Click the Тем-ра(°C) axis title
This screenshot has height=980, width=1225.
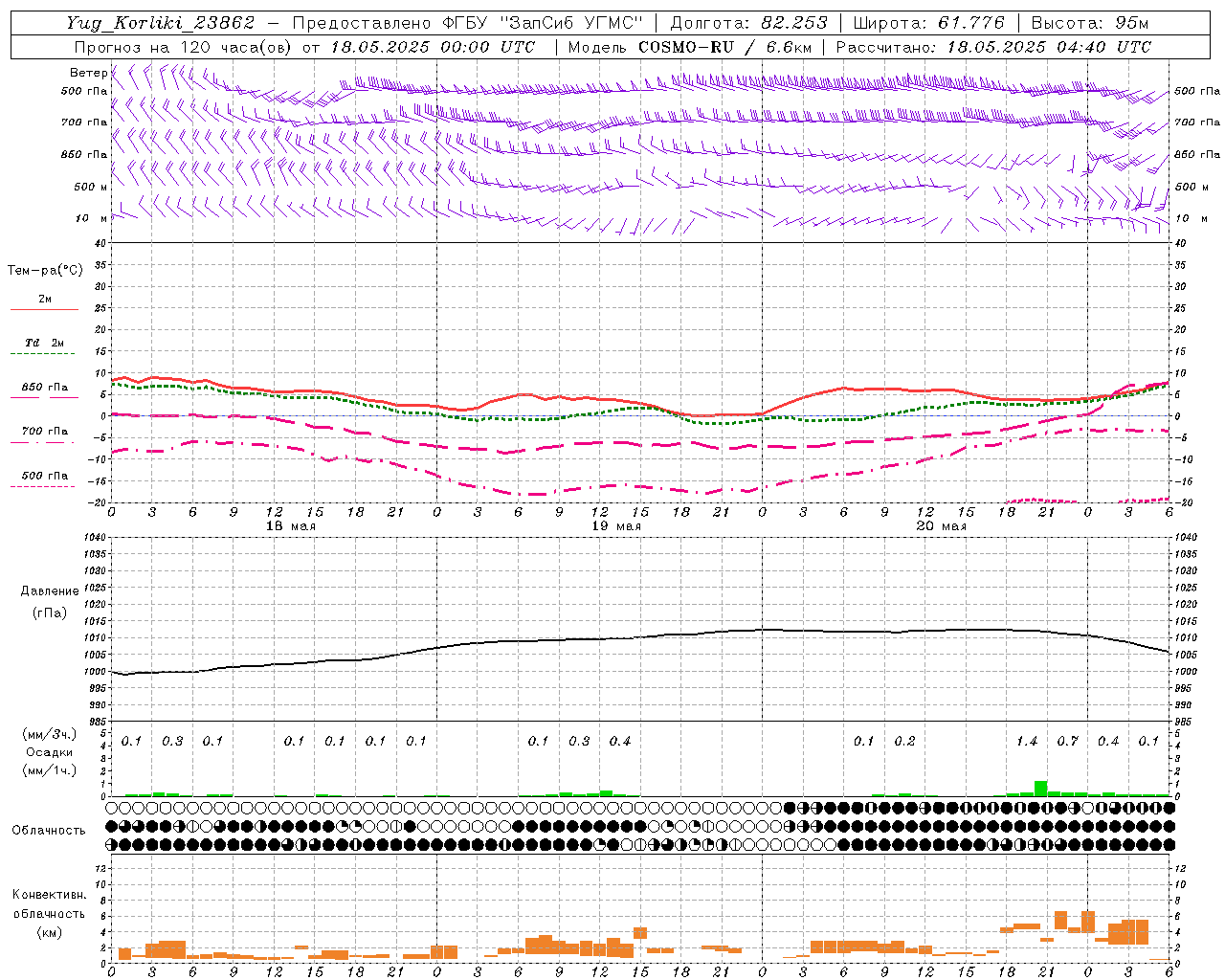45,271
